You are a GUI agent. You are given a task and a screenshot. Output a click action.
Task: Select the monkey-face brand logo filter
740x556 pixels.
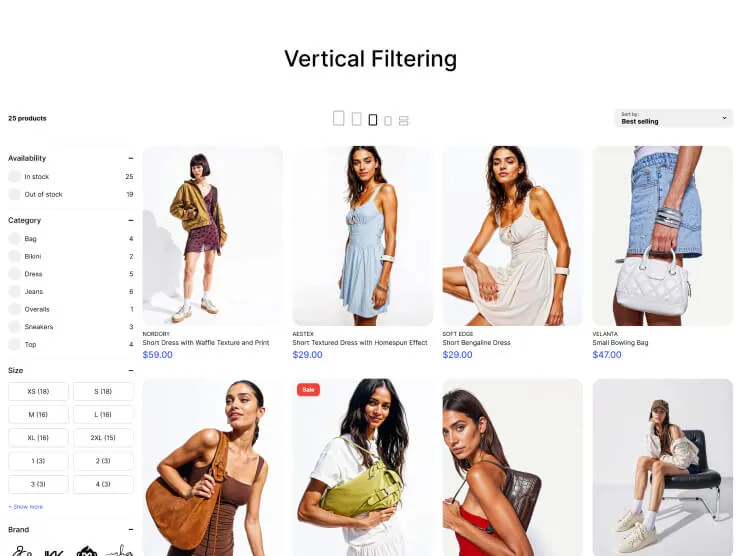click(87, 550)
